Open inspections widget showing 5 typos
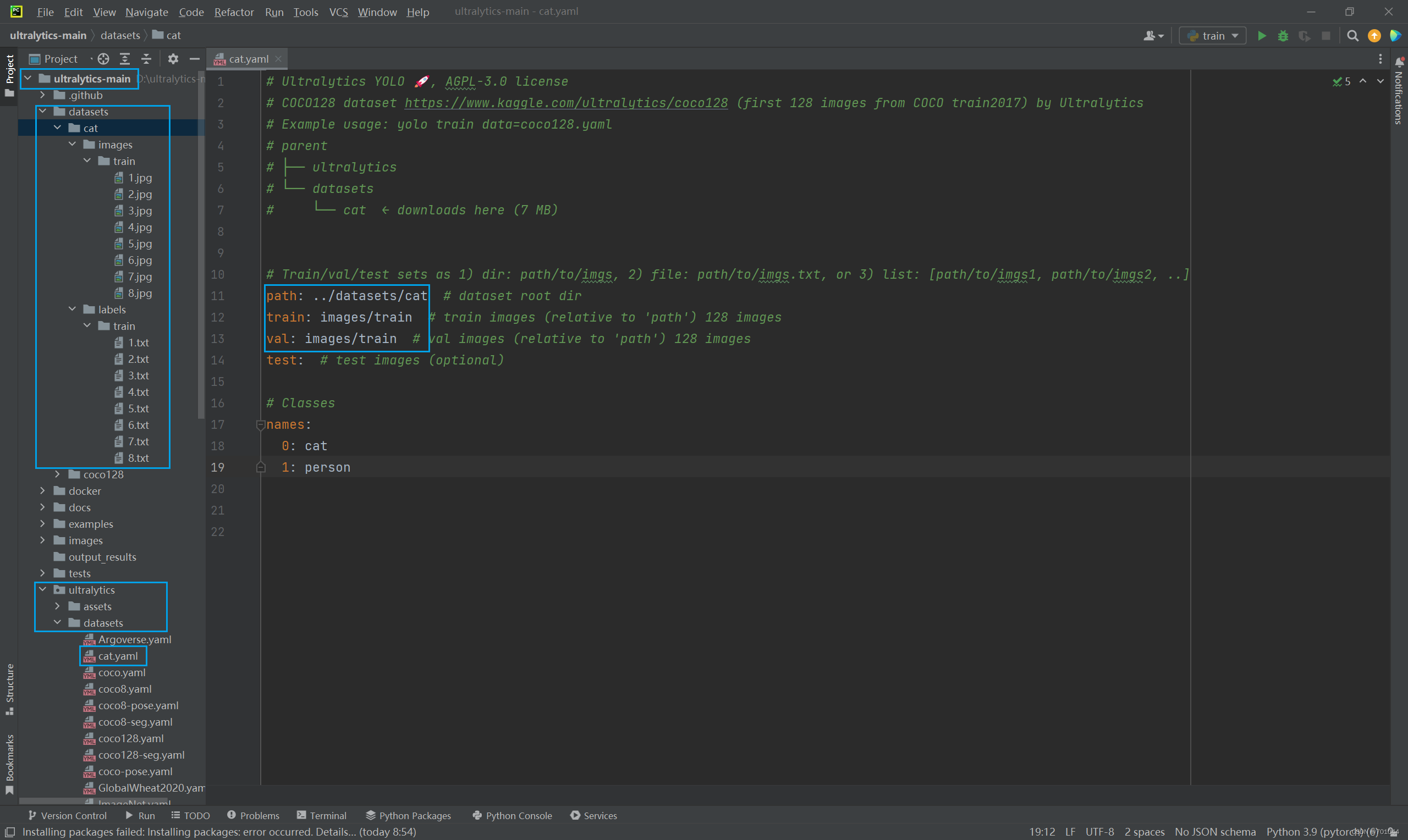This screenshot has height=840, width=1408. [x=1341, y=81]
